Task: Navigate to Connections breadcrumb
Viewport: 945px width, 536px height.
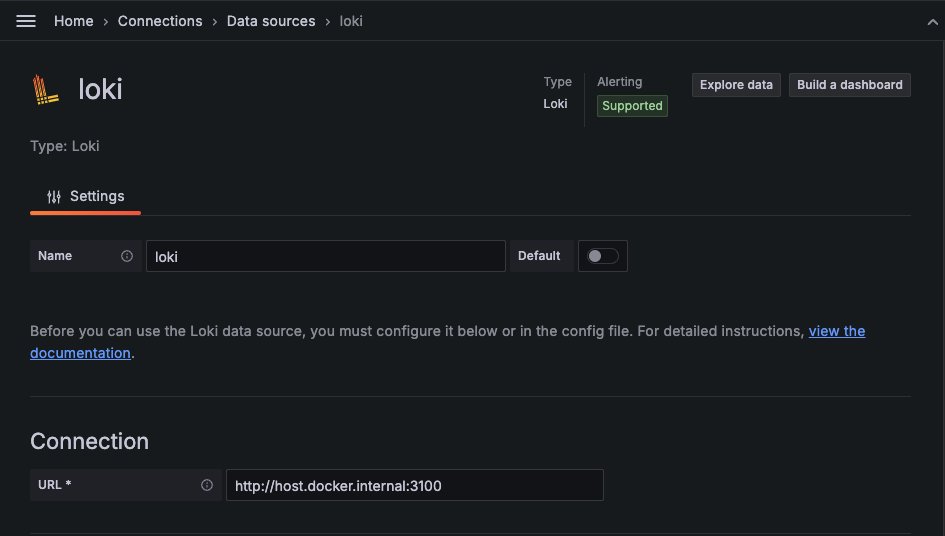Action: (160, 21)
